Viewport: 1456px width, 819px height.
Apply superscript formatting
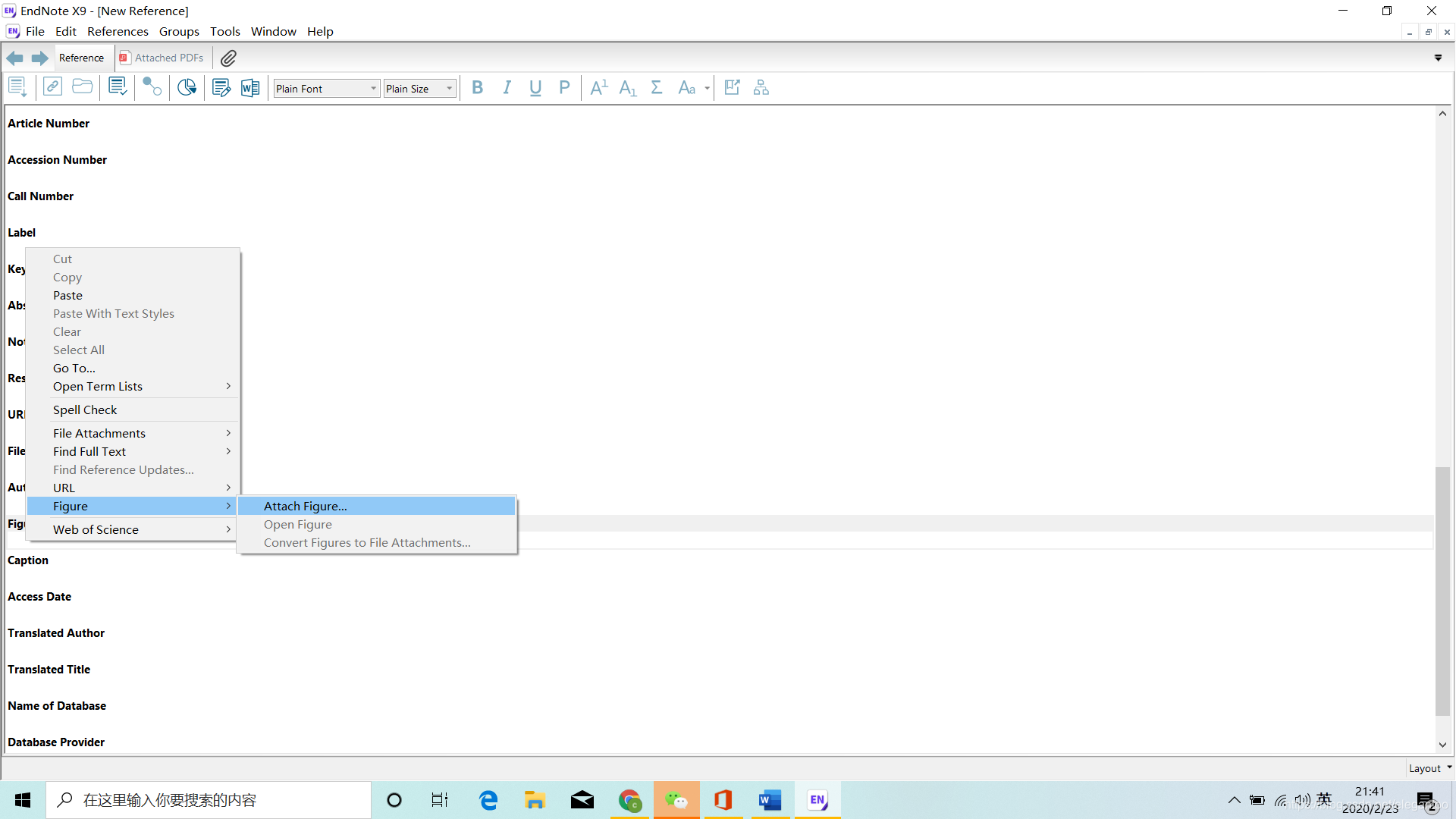click(599, 88)
